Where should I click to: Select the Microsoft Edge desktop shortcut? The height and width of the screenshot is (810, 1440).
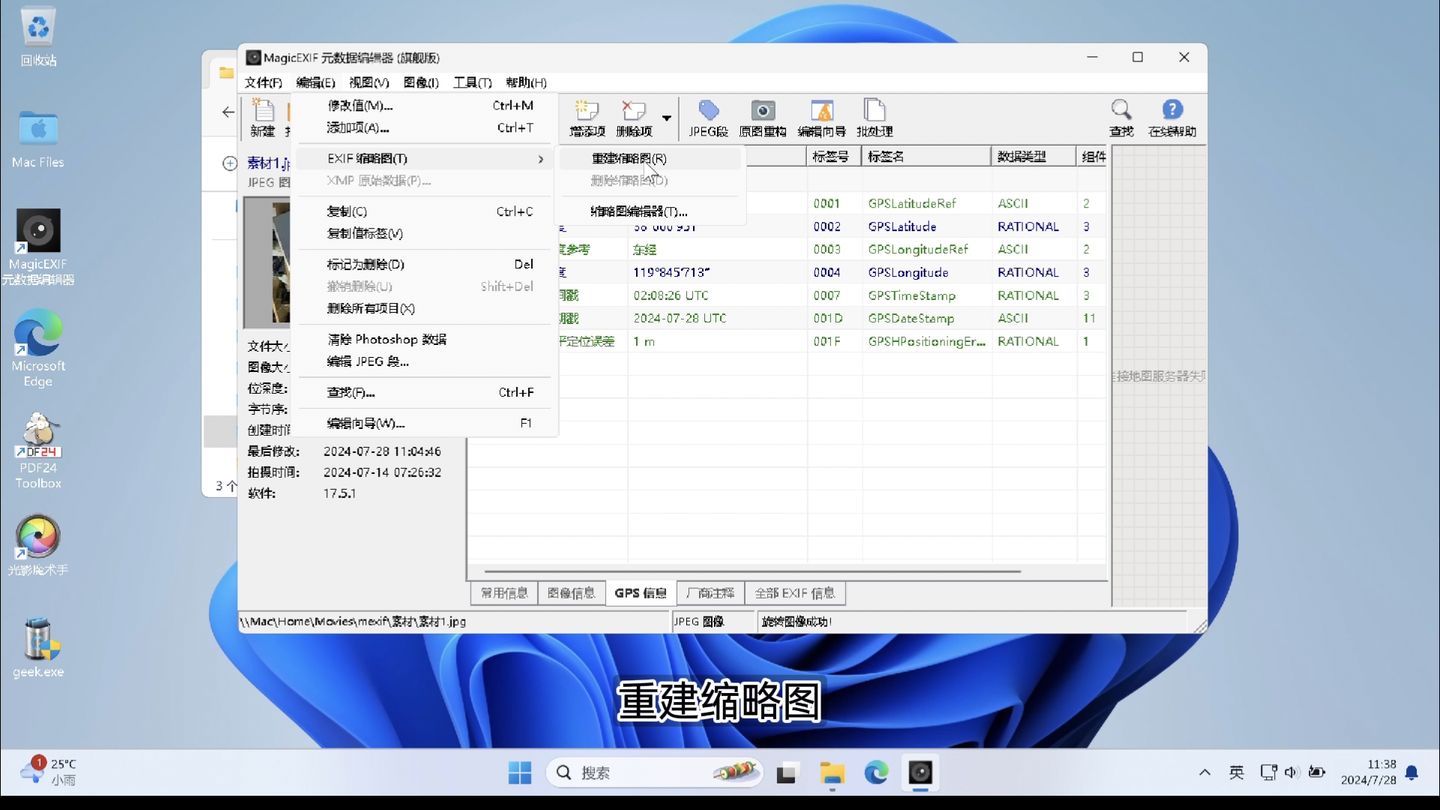tap(38, 348)
